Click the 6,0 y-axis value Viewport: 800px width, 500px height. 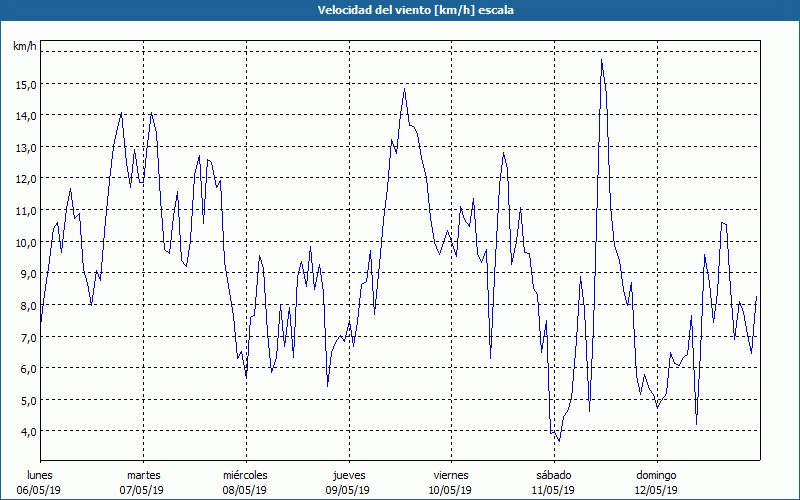tap(29, 369)
